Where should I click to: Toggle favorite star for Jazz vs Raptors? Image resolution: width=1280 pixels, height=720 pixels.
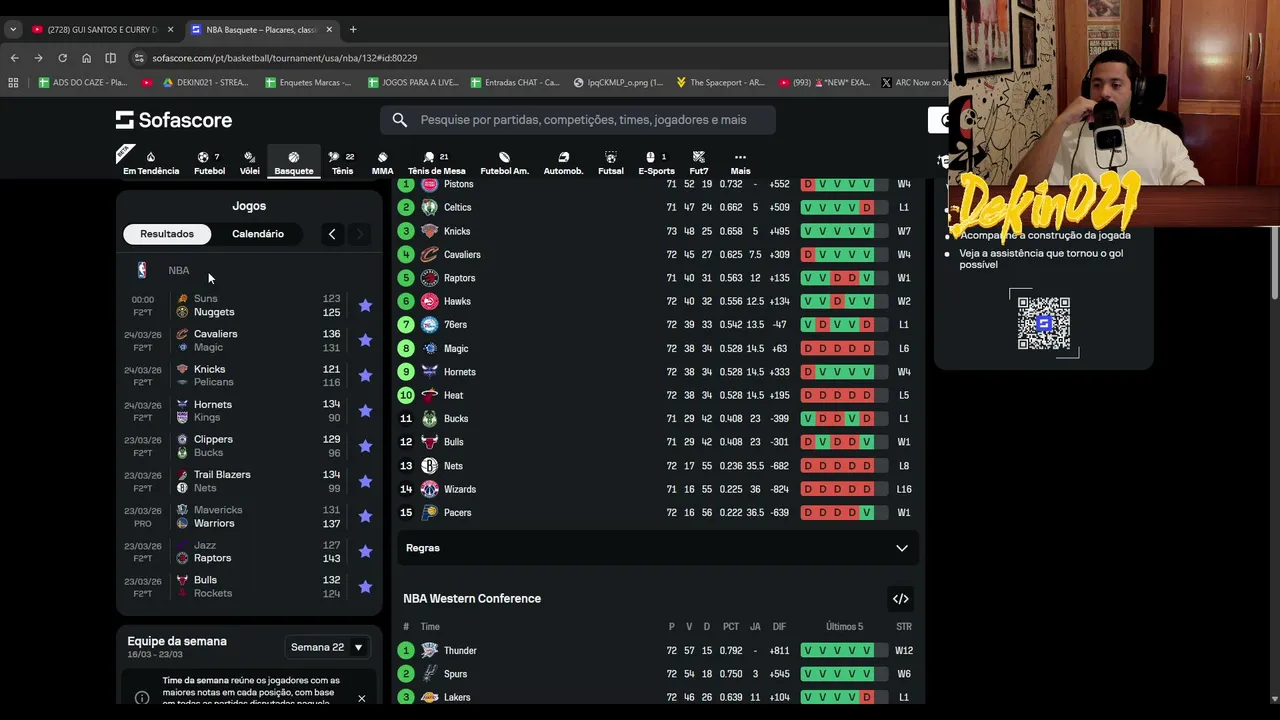click(x=365, y=551)
